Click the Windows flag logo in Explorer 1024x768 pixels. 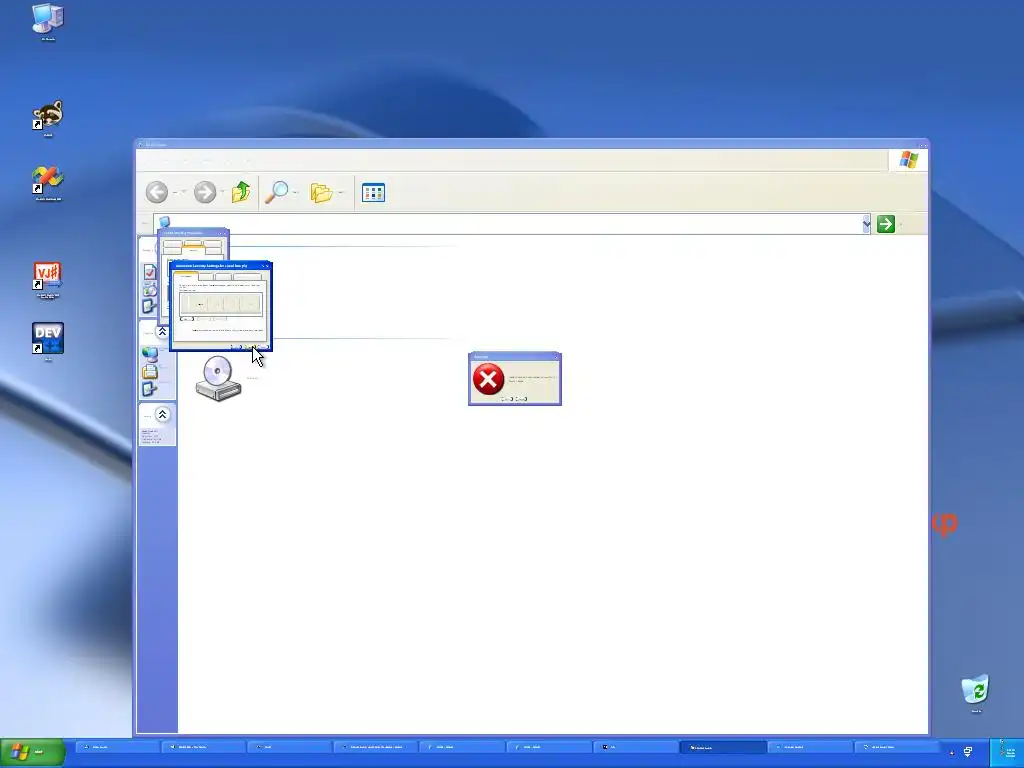(908, 160)
